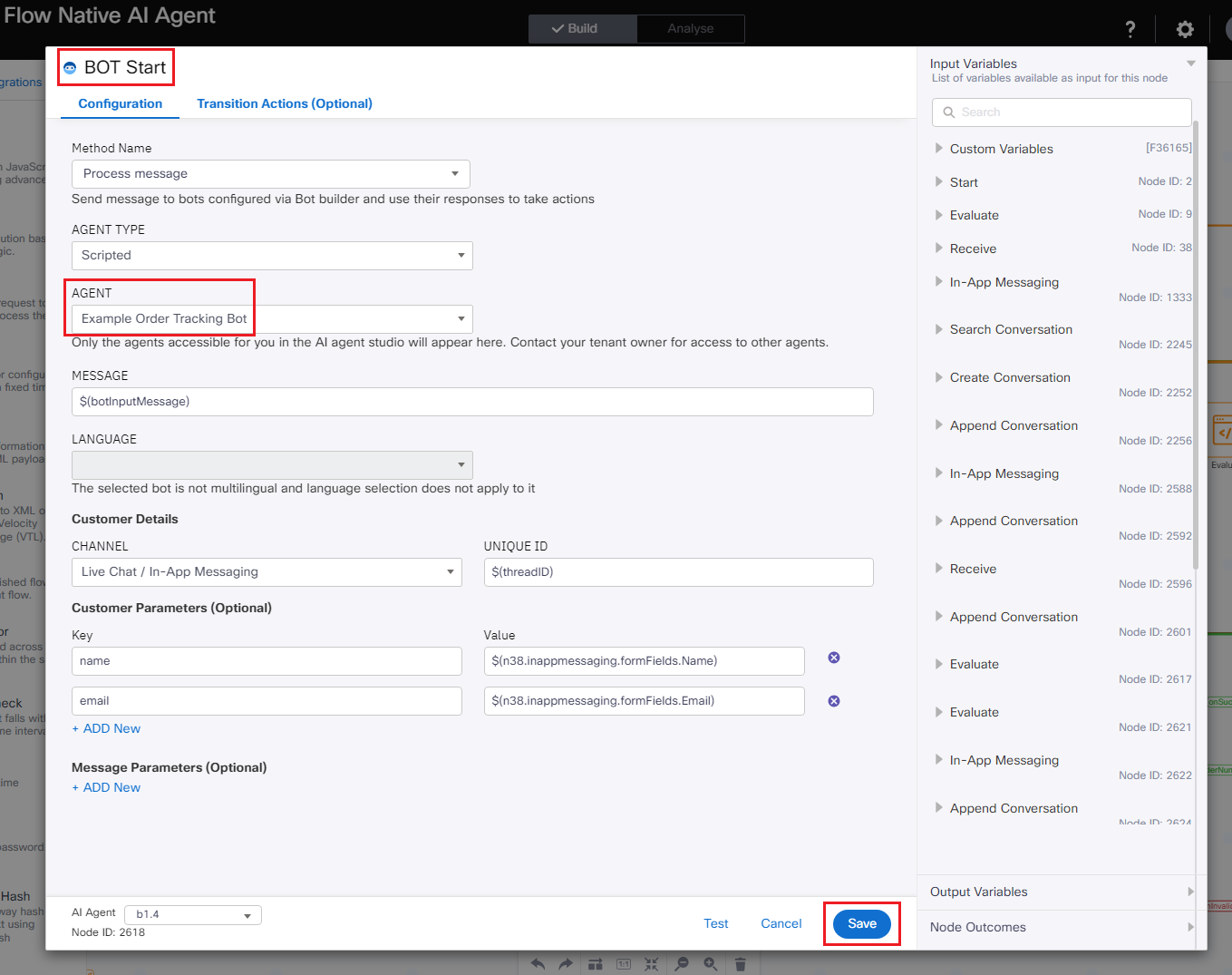Open the CHANNEL dropdown
This screenshot has width=1232, height=975.
(x=267, y=572)
